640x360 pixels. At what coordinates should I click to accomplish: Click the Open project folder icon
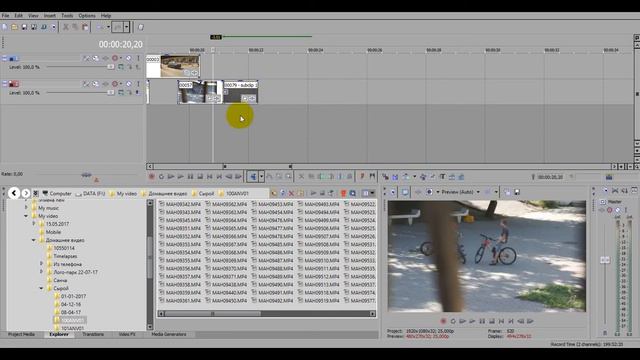(14, 27)
